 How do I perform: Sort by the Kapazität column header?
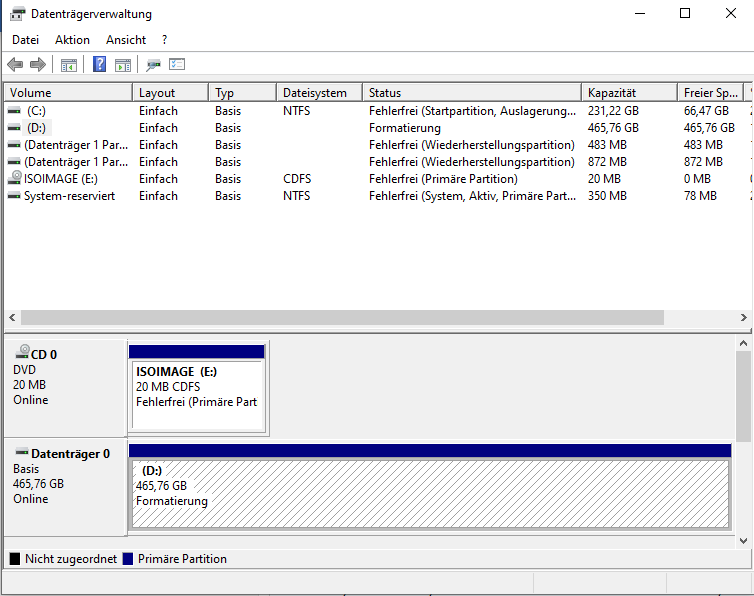630,92
